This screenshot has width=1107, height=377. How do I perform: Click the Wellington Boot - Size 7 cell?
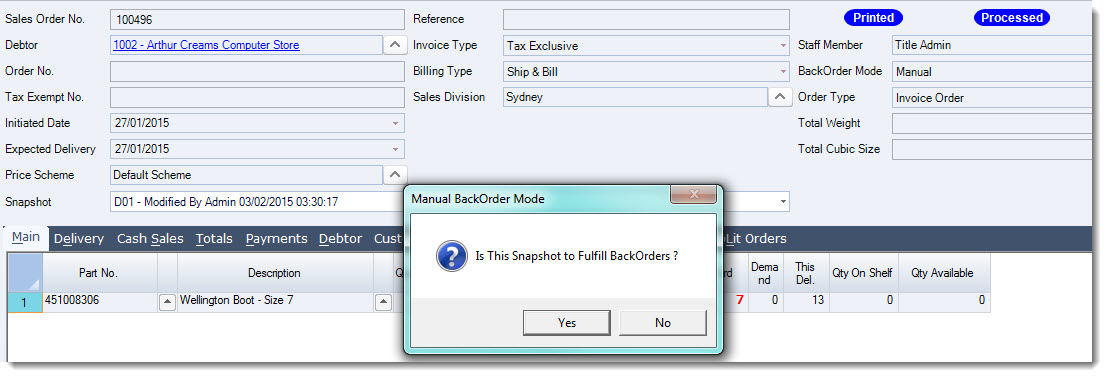tap(275, 302)
